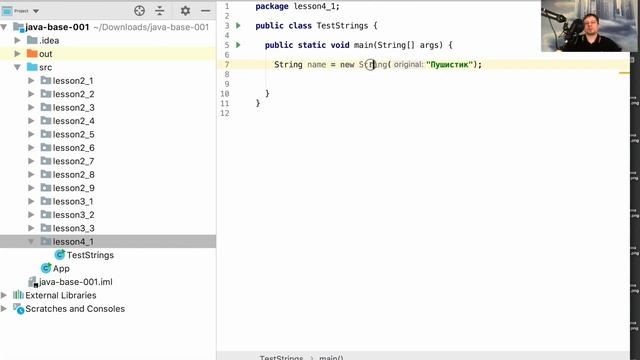Click the iml file icon
This screenshot has height=360, width=640.
point(33,282)
